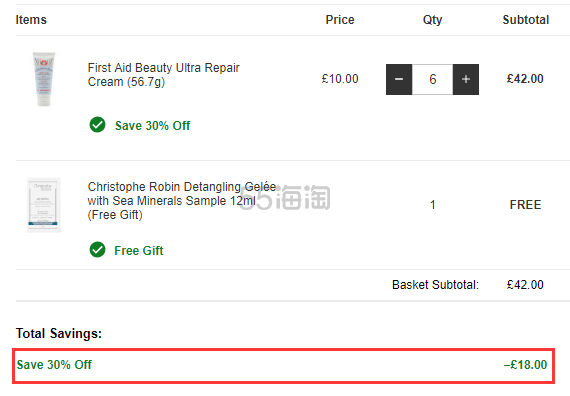Click green checkmark beside Free Gift label
570x396 pixels.
point(97,249)
